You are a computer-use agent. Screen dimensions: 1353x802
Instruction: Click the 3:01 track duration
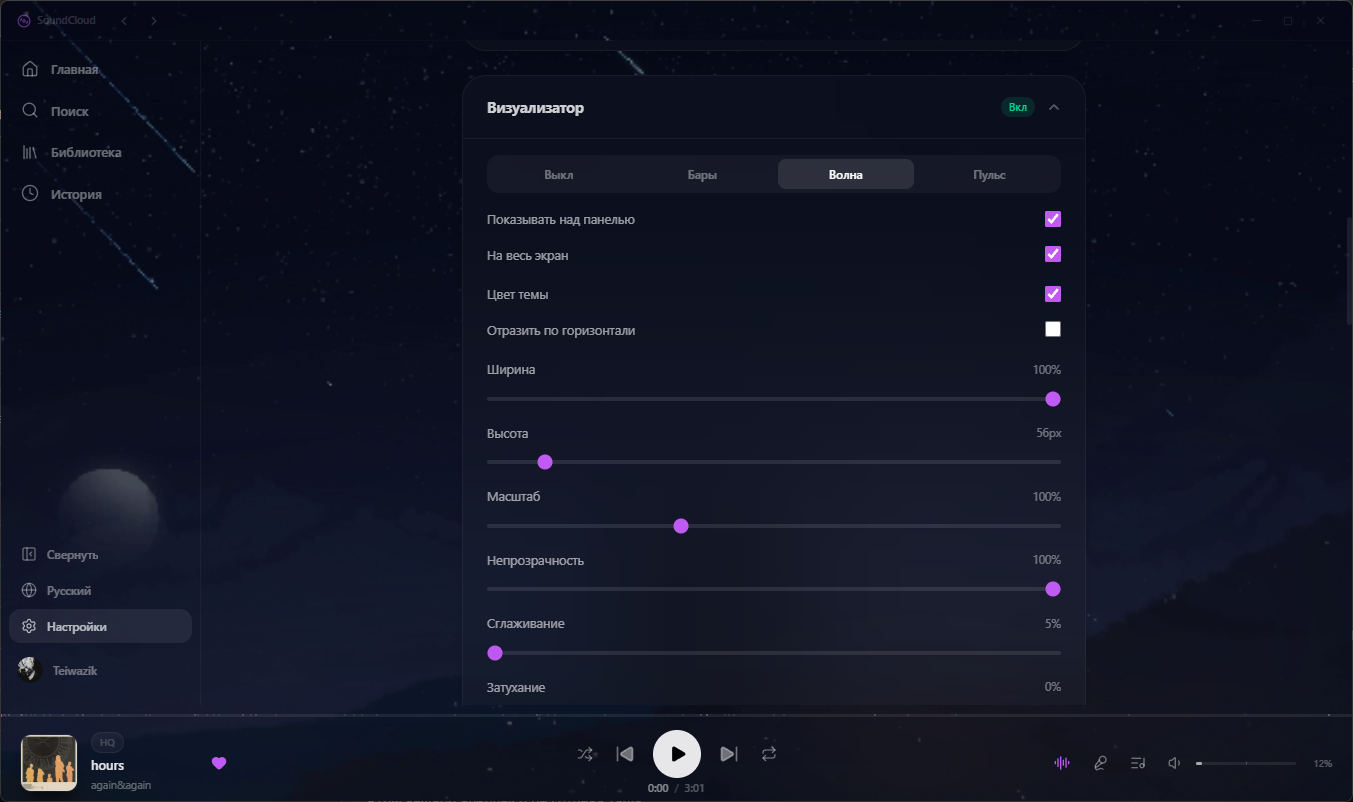(x=694, y=788)
